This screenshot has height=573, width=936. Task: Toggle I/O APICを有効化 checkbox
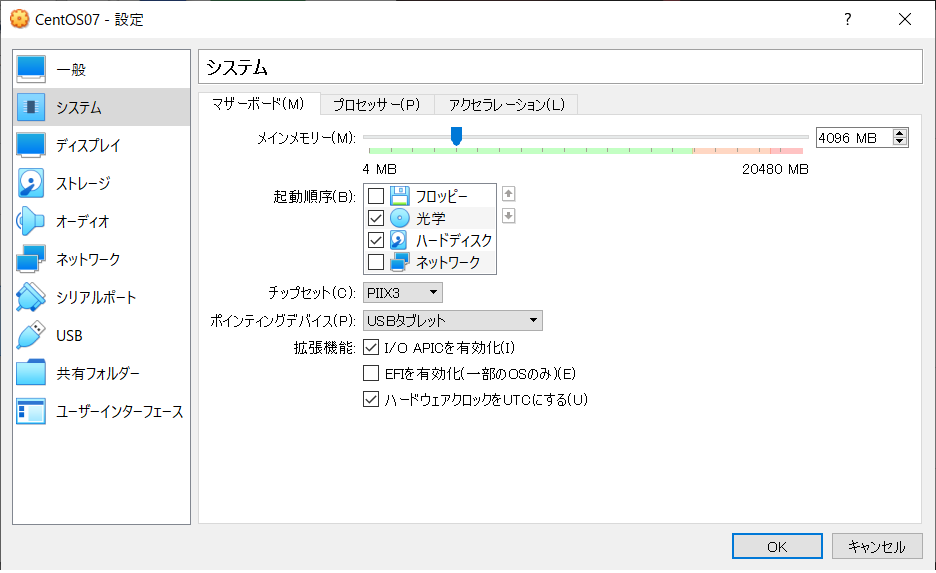coord(371,347)
